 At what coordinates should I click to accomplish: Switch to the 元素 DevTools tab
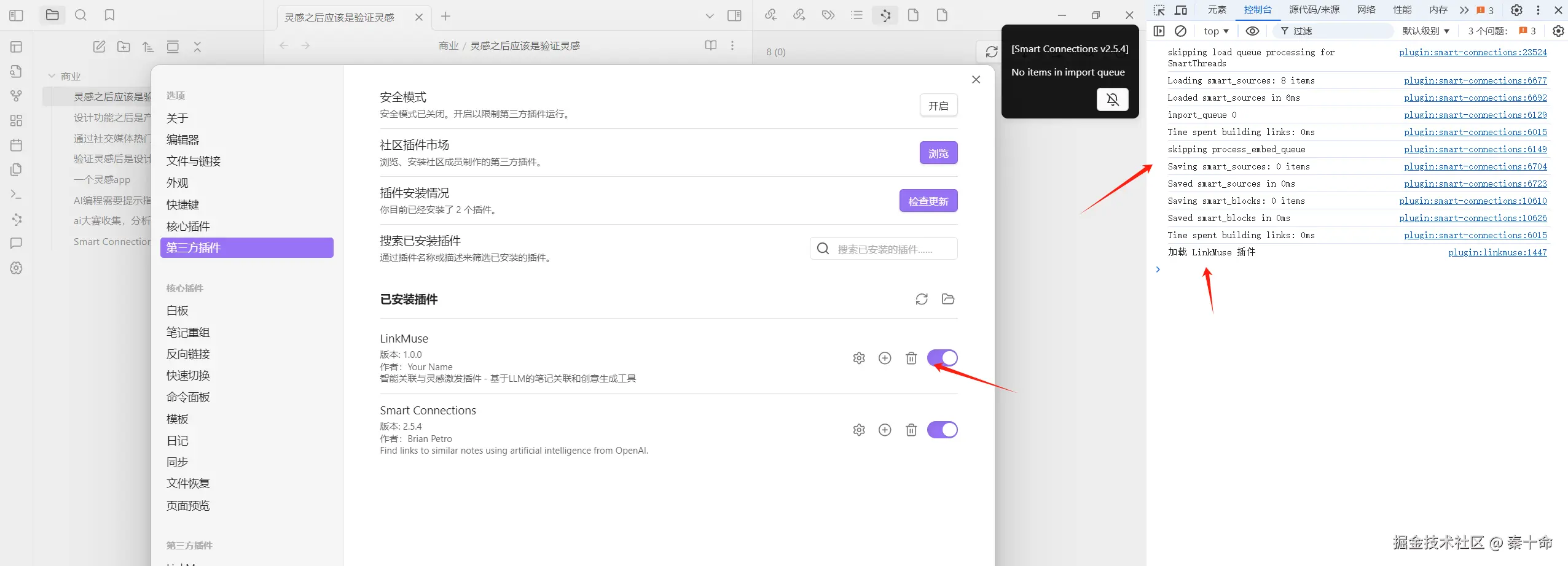1217,10
